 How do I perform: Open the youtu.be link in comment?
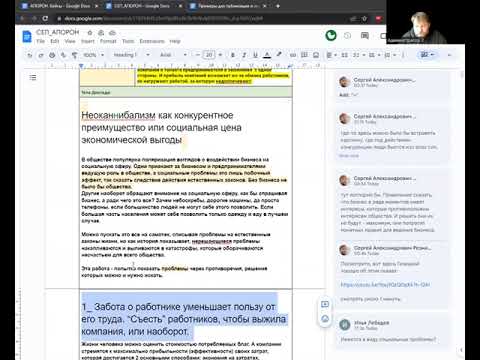coord(385,285)
